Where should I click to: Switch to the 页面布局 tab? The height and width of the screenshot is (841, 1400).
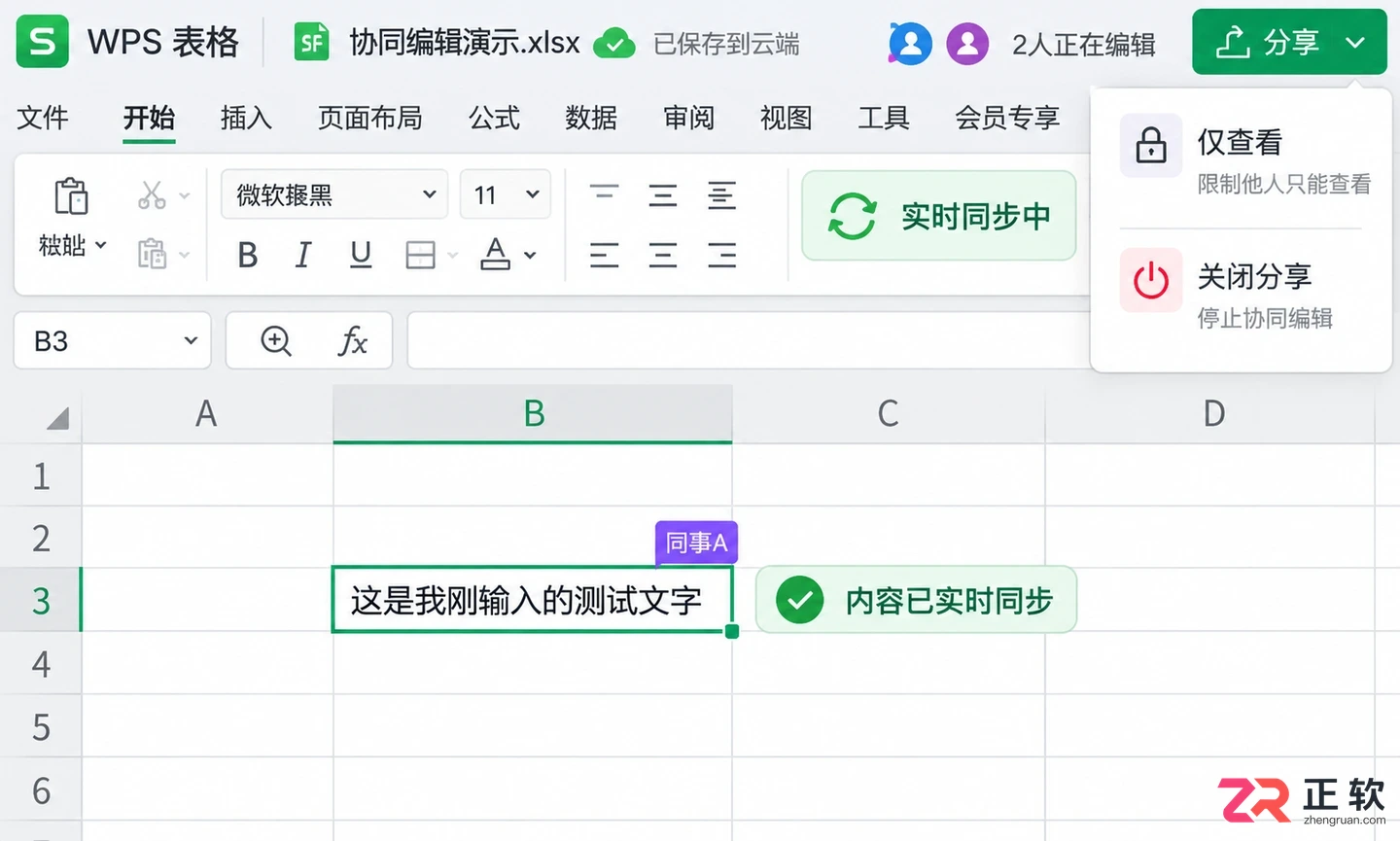click(370, 118)
